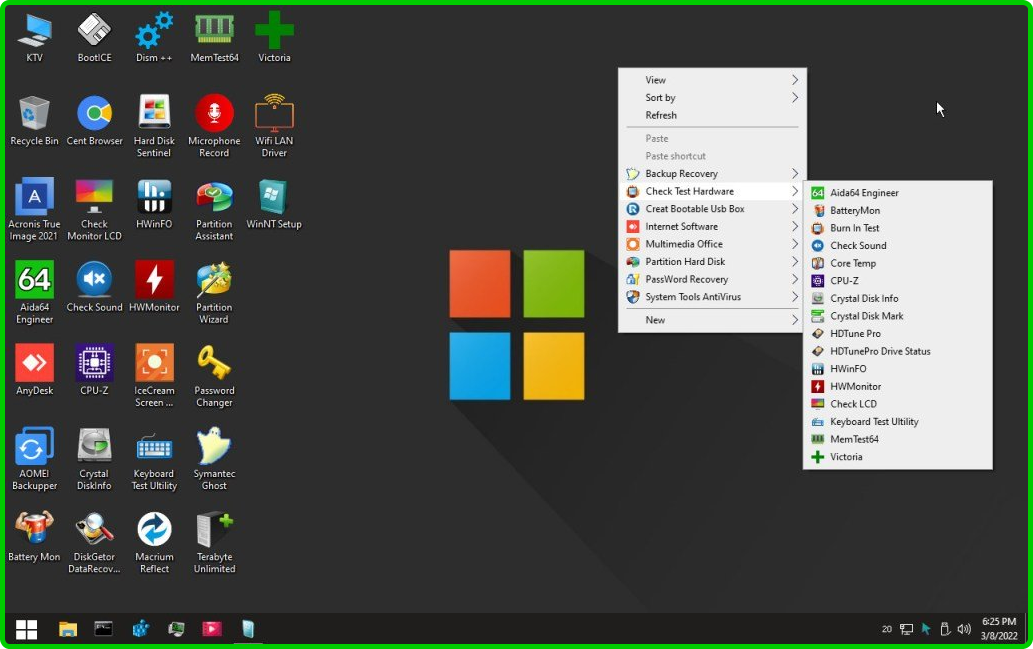The width and height of the screenshot is (1033, 649).
Task: Select MemTest64 in the submenu
Action: (x=897, y=439)
